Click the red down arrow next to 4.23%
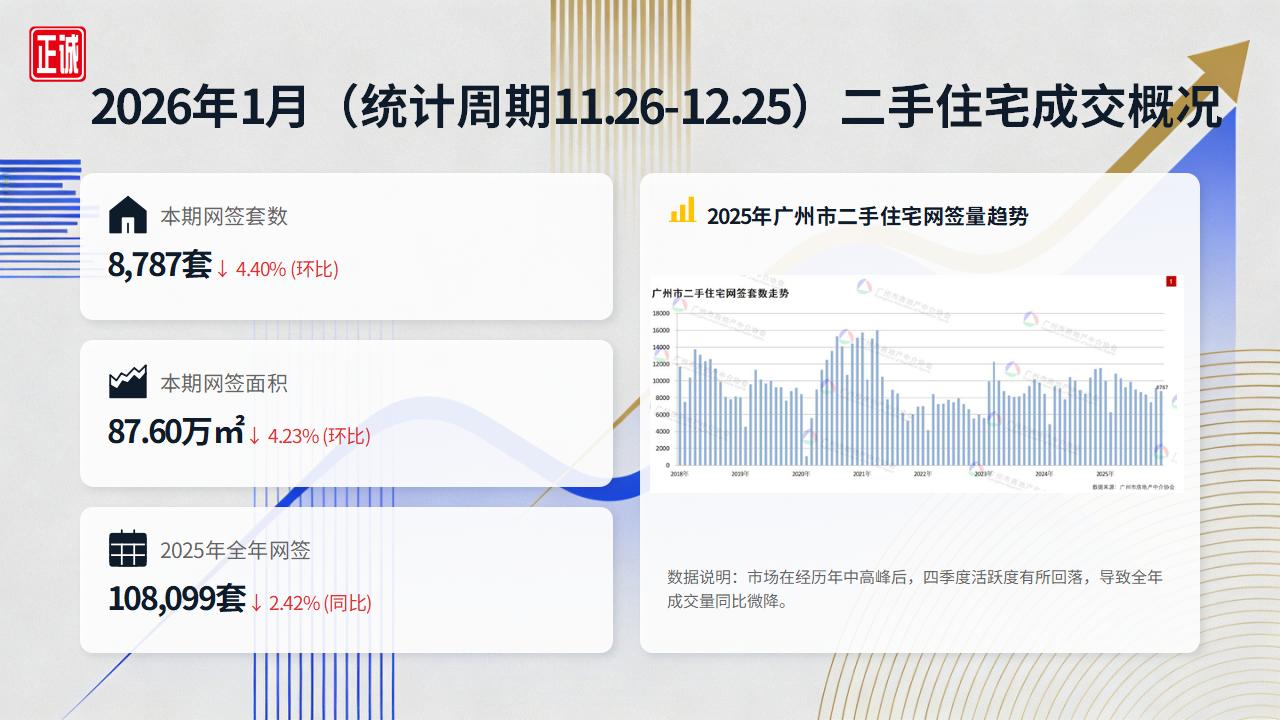This screenshot has width=1280, height=720. [254, 436]
